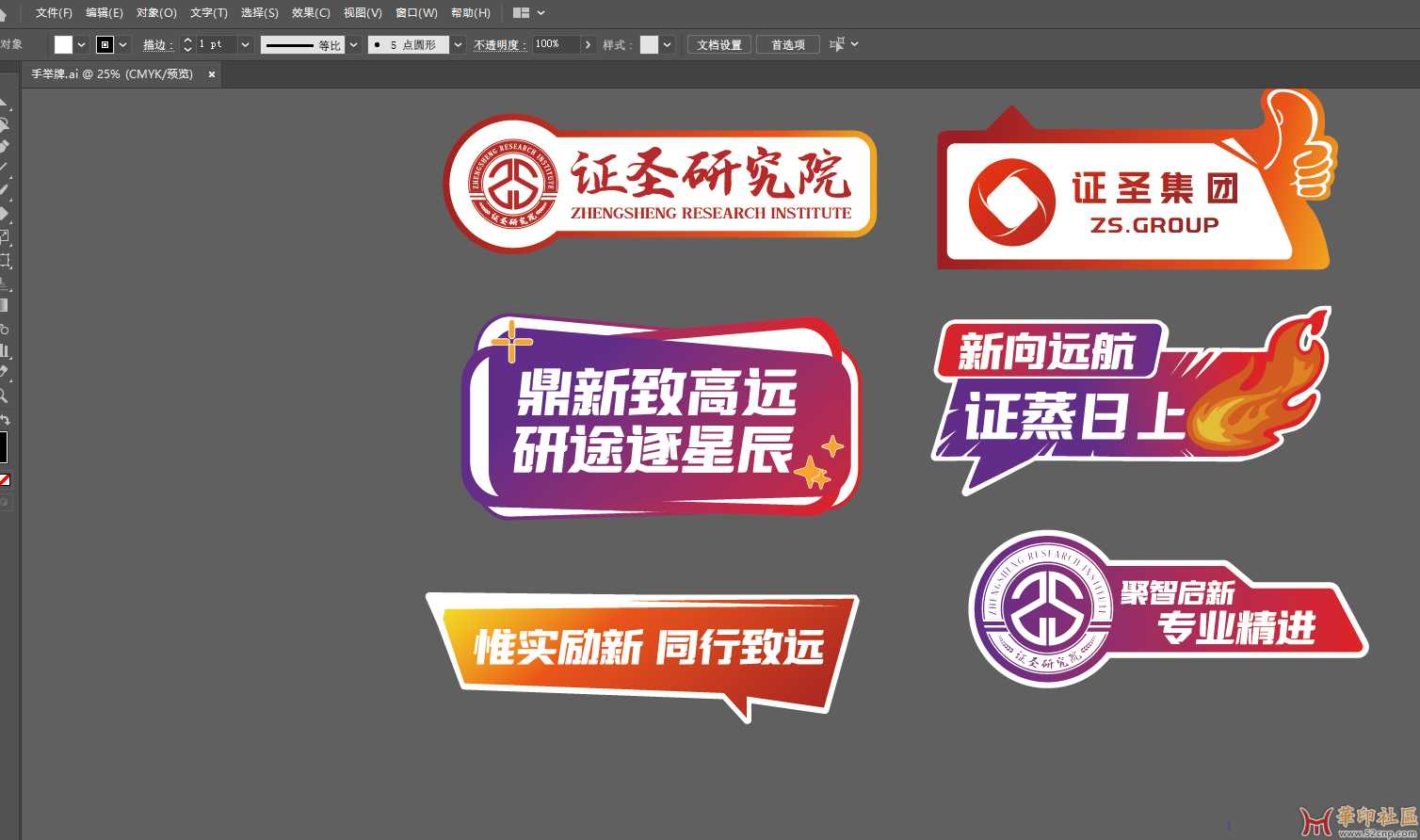
Task: Click the stroke color swatch in control bar
Action: (105, 44)
